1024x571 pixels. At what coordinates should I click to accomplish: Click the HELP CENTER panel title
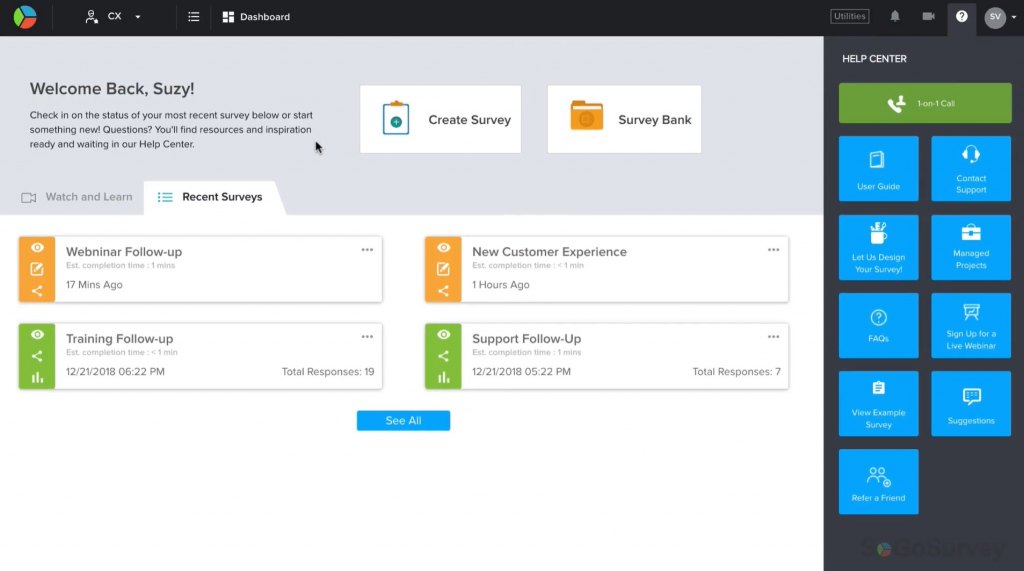tap(874, 59)
